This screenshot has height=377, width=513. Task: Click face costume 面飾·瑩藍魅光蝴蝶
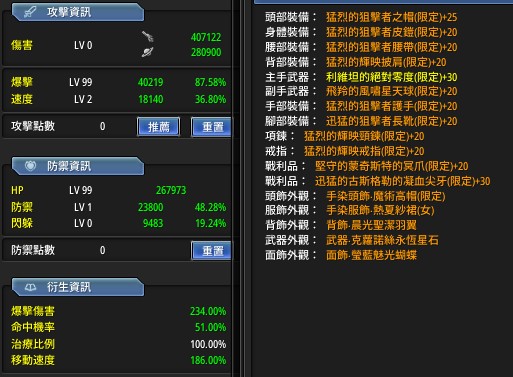(371, 255)
